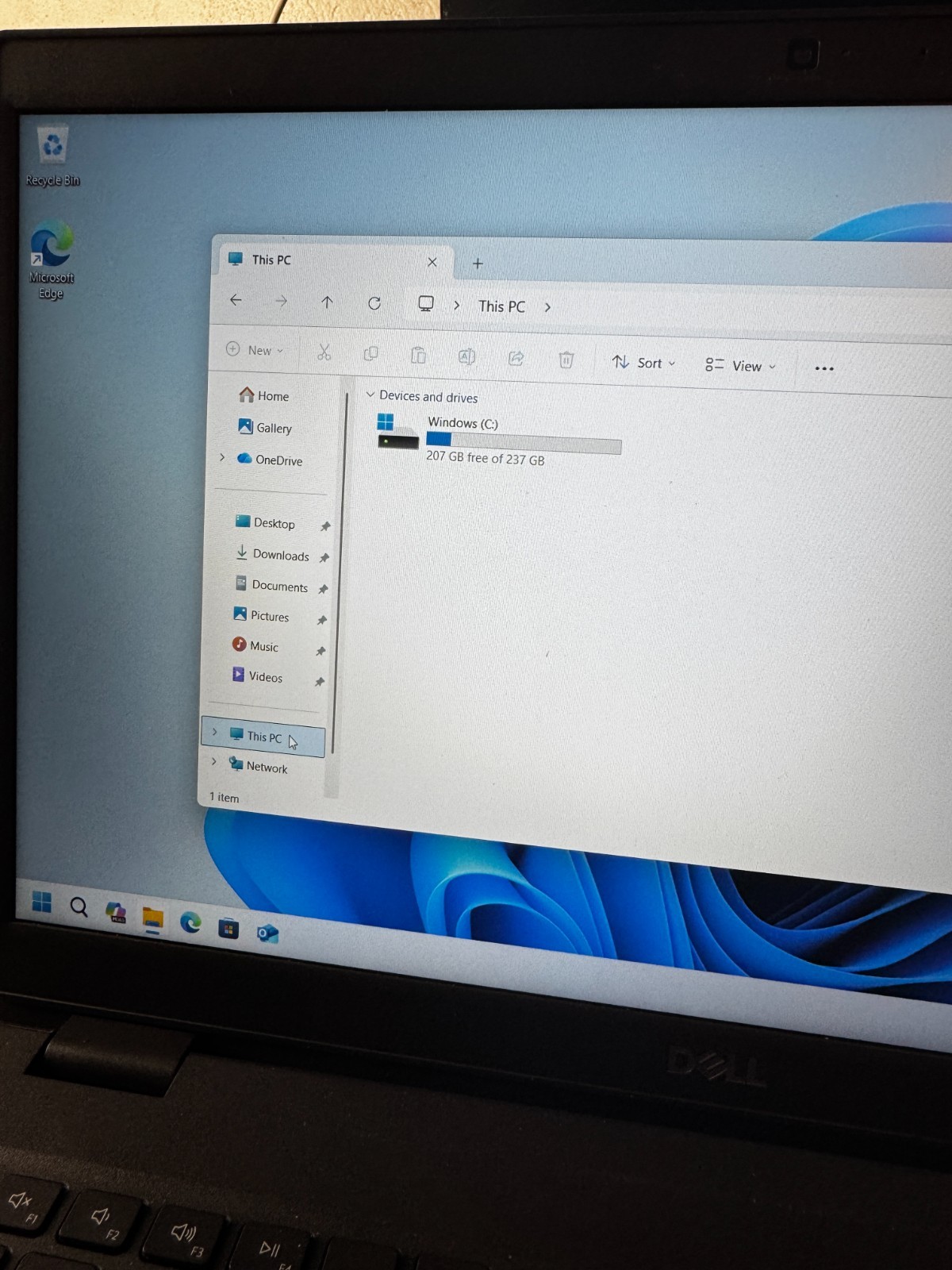Open File Explorer from taskbar
This screenshot has height=1270, width=952.
pyautogui.click(x=152, y=918)
